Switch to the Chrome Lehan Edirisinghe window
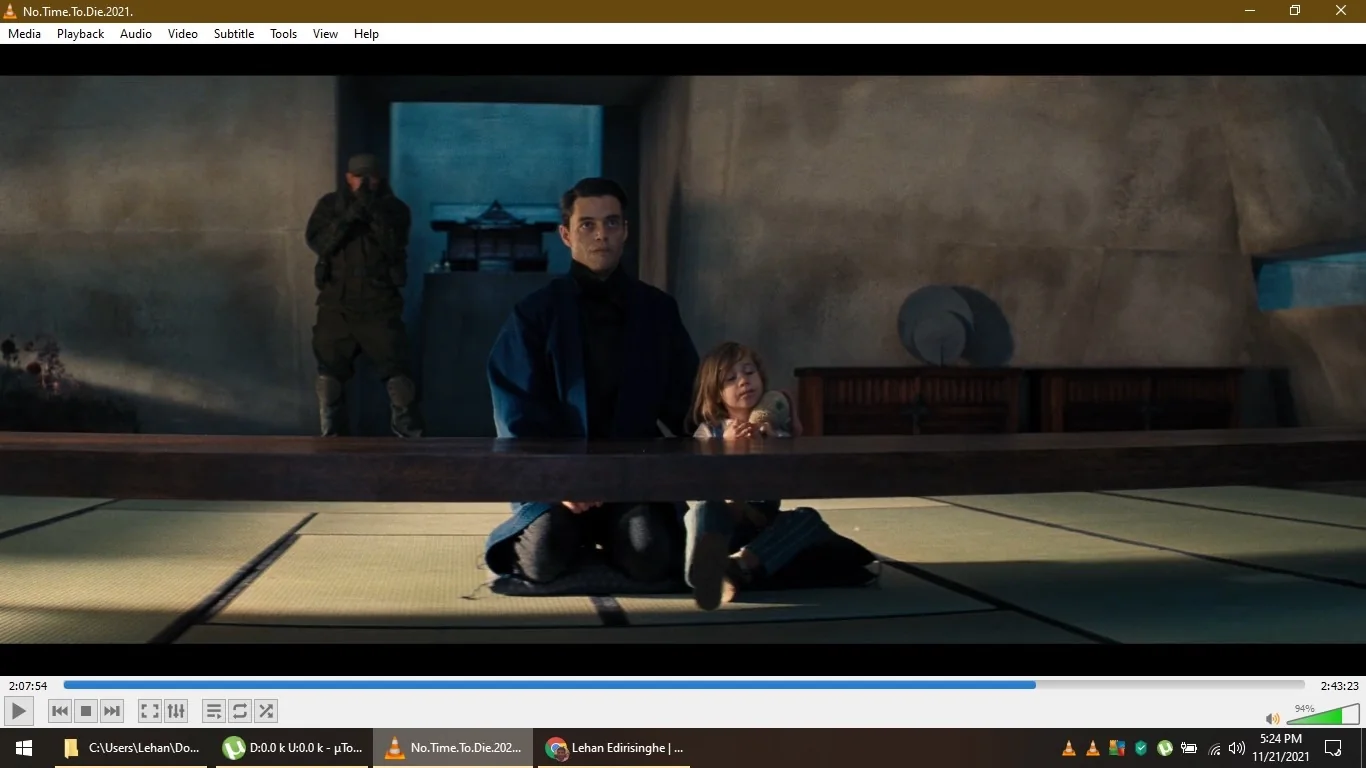Screen dimensions: 1366x768 click(x=614, y=748)
